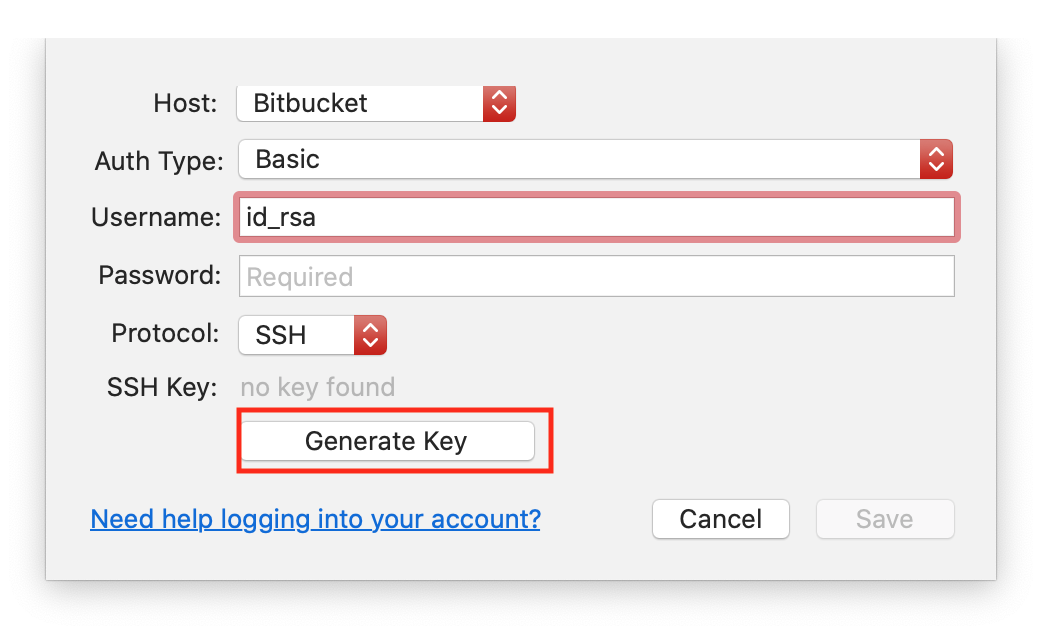Cancel the account dialog

coord(721,519)
